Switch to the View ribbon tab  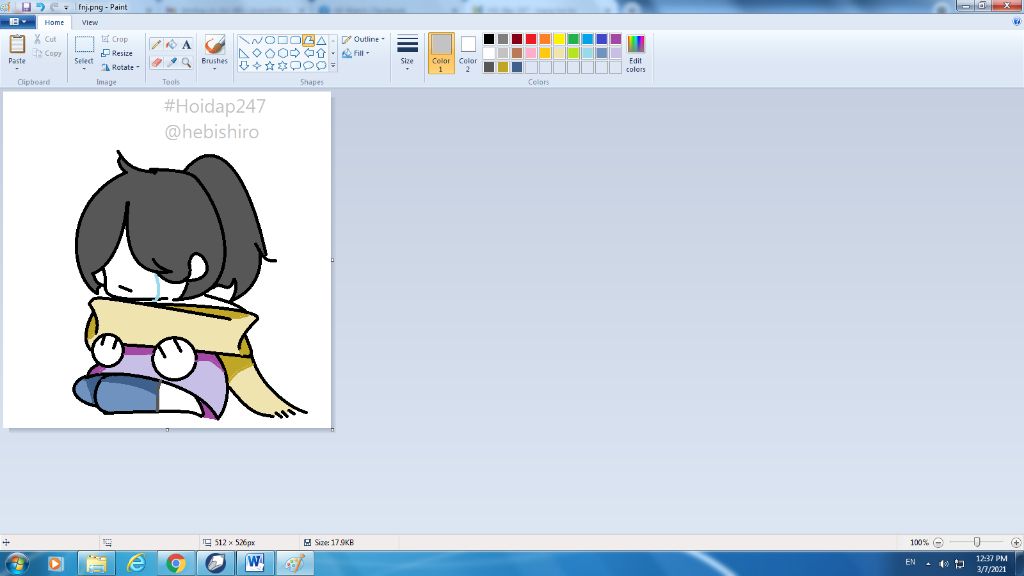click(89, 22)
